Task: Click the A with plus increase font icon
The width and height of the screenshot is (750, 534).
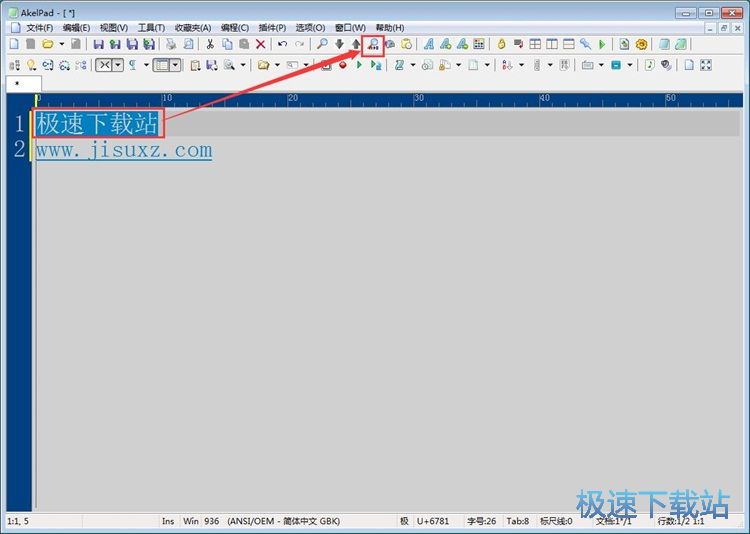Action: [x=446, y=44]
